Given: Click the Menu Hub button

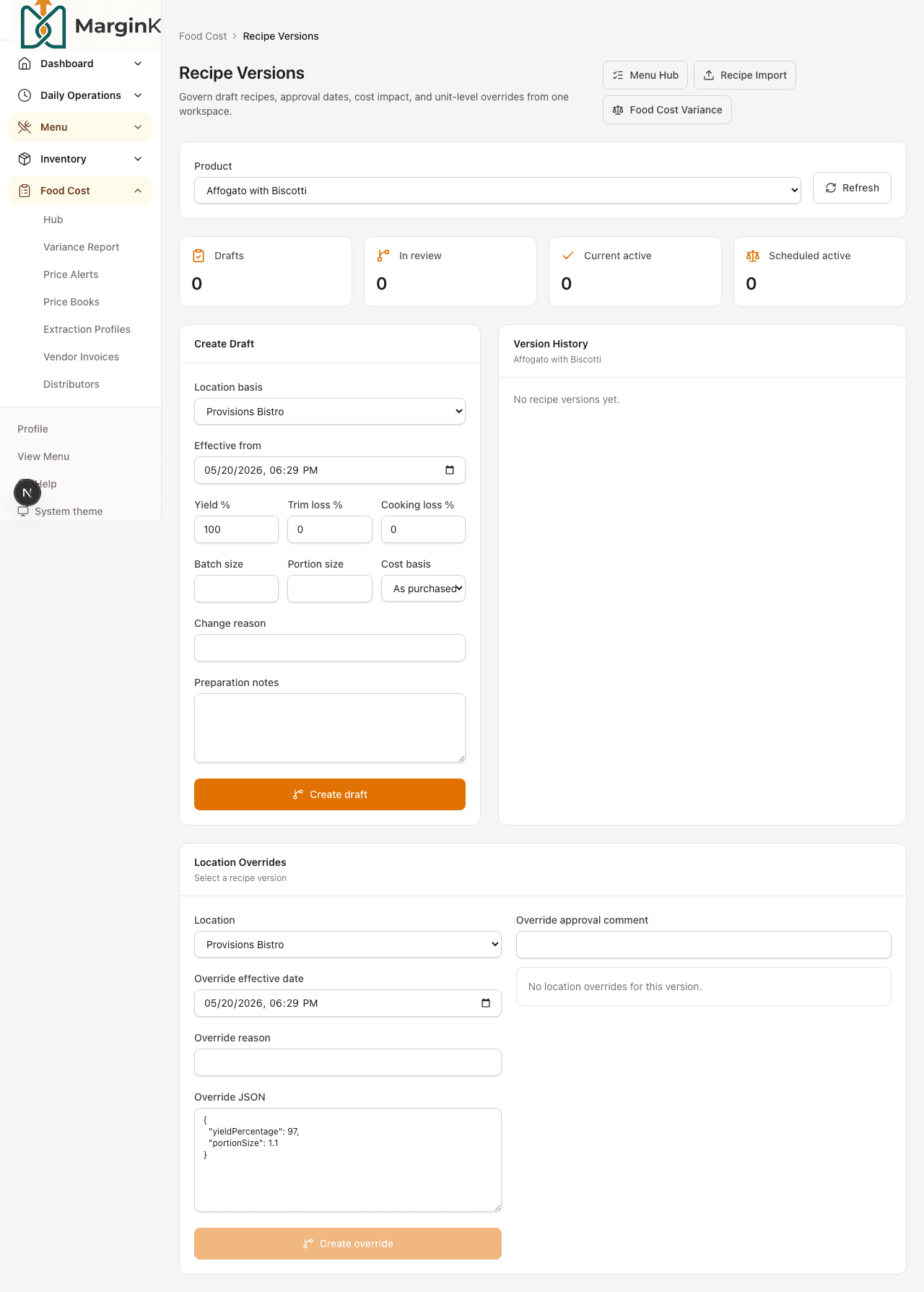Looking at the screenshot, I should coord(645,75).
